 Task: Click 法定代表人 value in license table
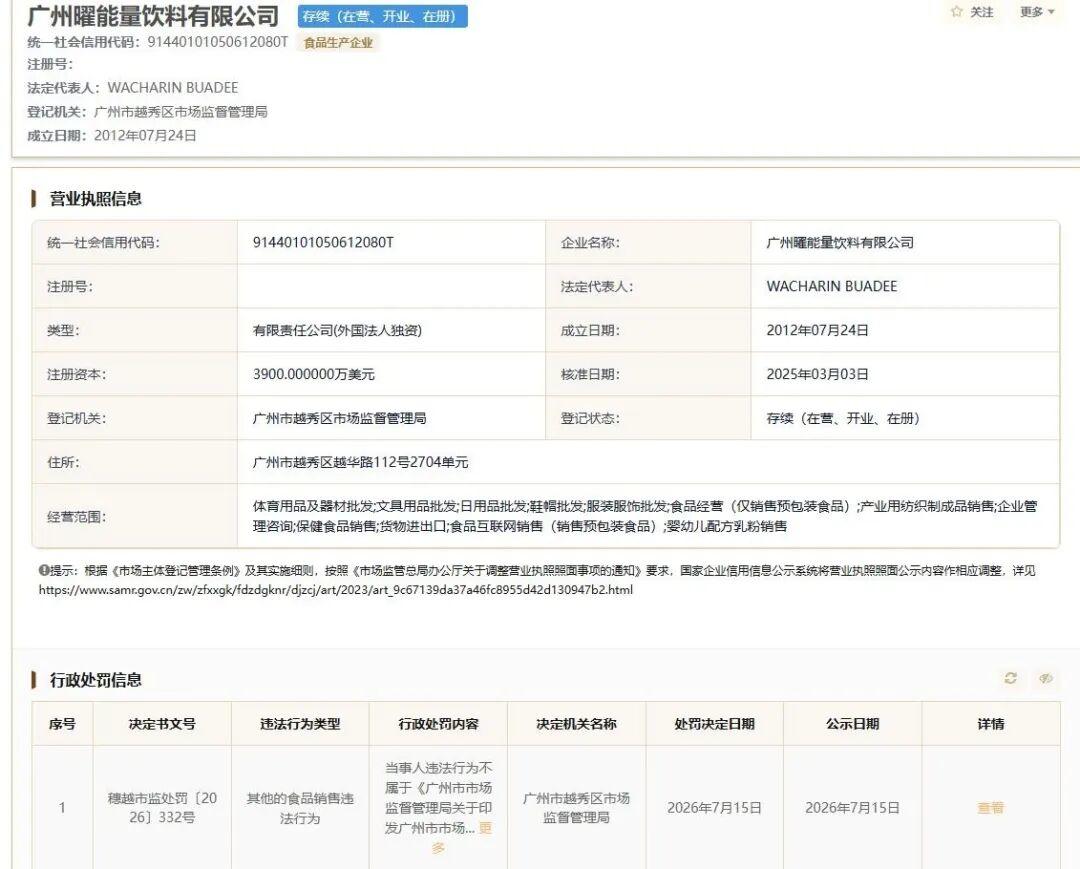tap(831, 286)
